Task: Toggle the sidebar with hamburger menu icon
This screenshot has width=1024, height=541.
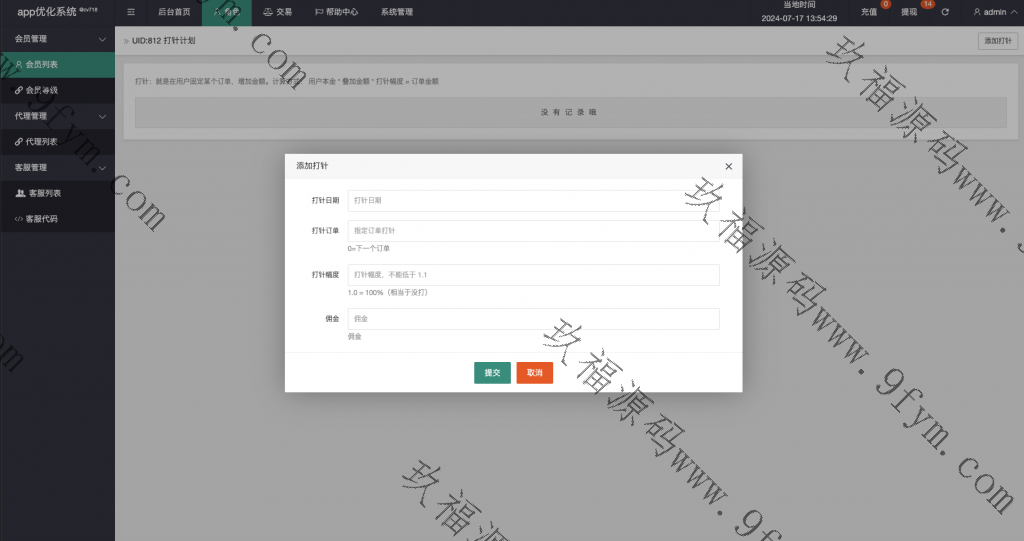Action: [131, 12]
